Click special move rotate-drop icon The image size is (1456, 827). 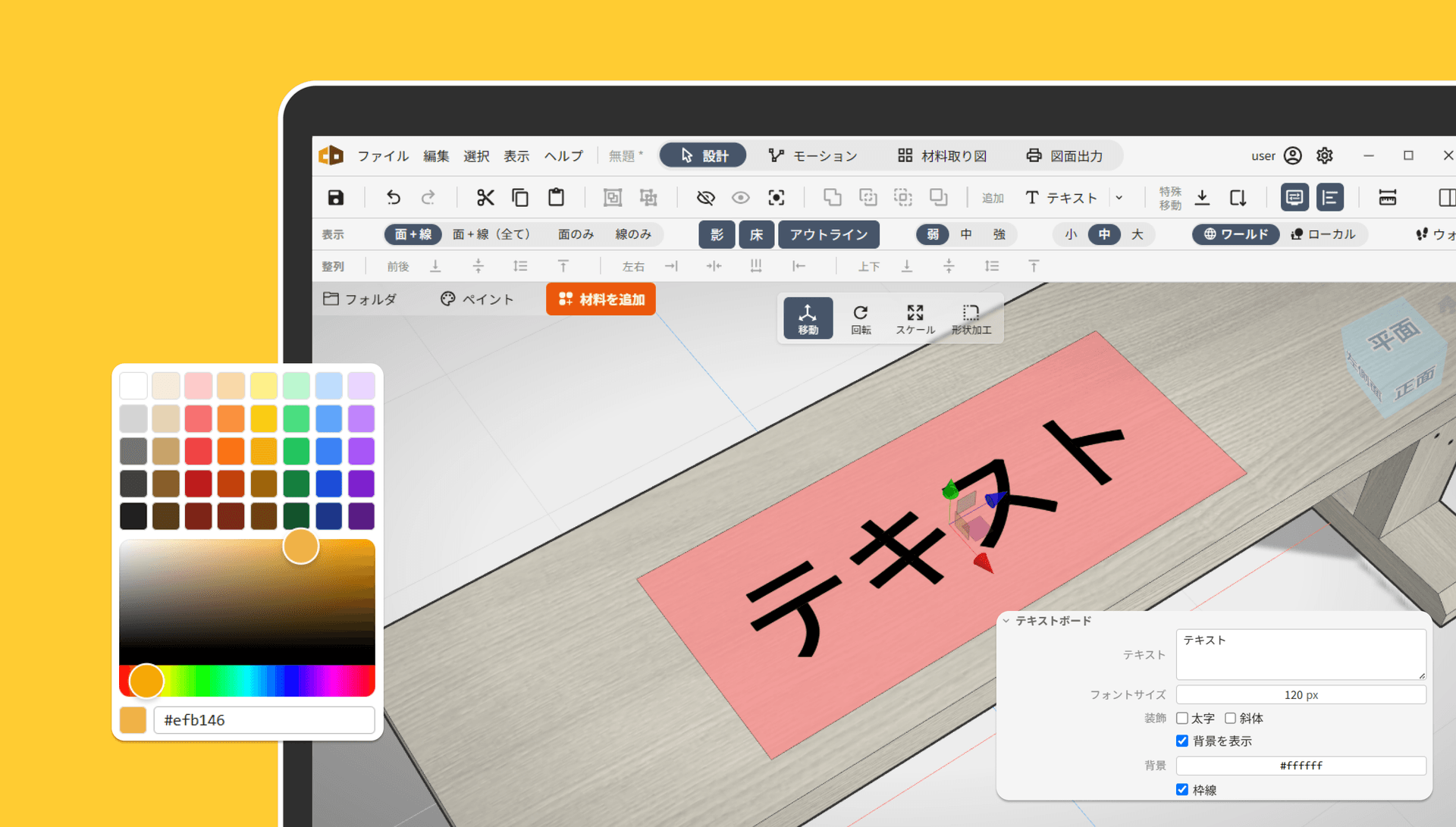pos(1238,198)
